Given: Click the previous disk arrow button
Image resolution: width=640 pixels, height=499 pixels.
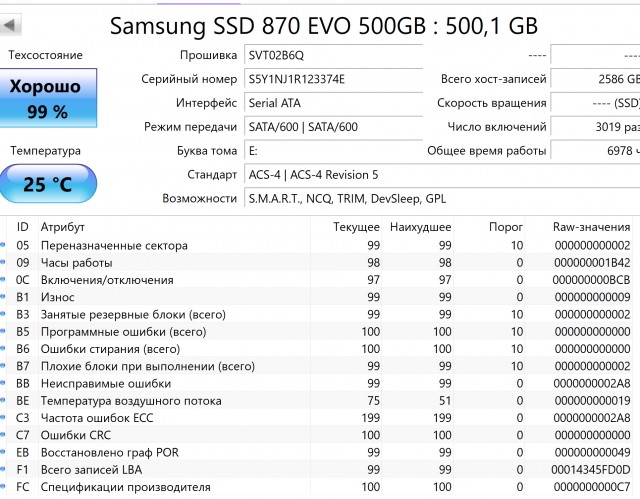Looking at the screenshot, I should click(x=15, y=21).
